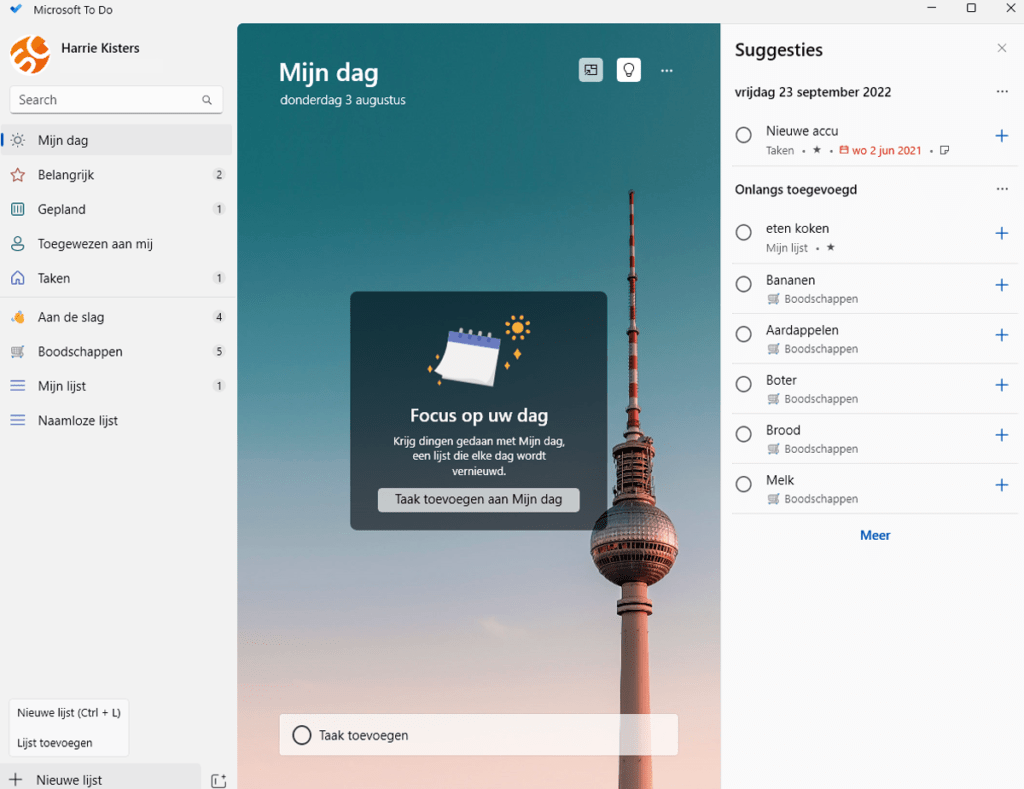This screenshot has height=789, width=1024.
Task: Open the Belangrijk list
Action: tap(66, 175)
